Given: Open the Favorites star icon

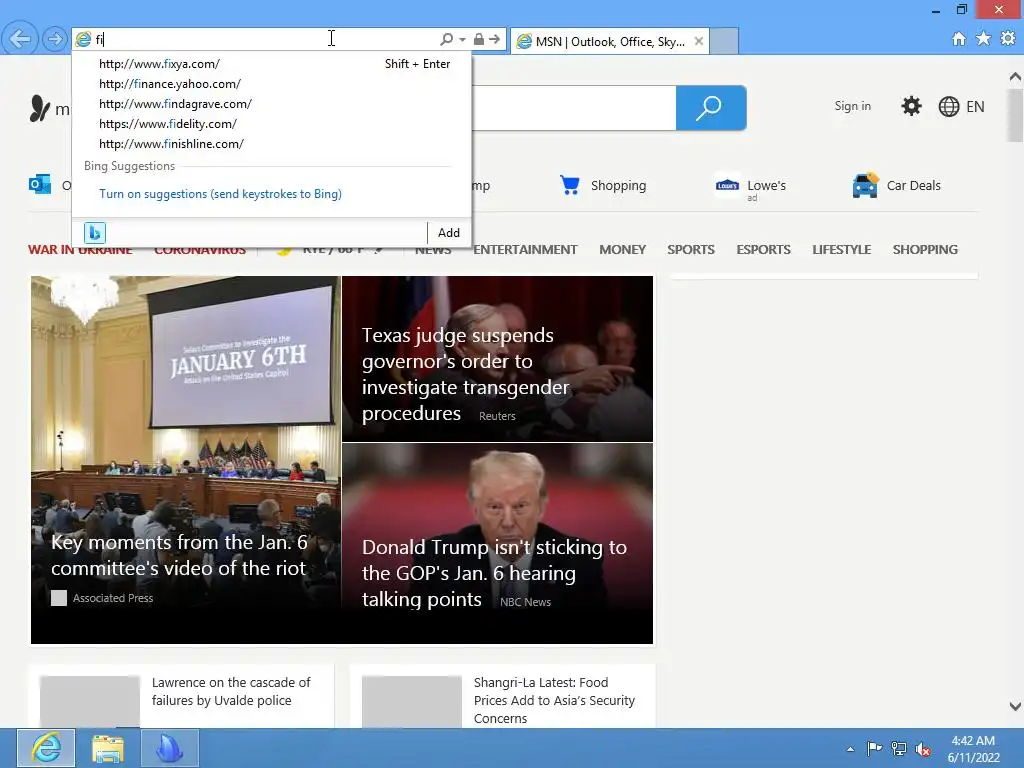Looking at the screenshot, I should tap(984, 39).
